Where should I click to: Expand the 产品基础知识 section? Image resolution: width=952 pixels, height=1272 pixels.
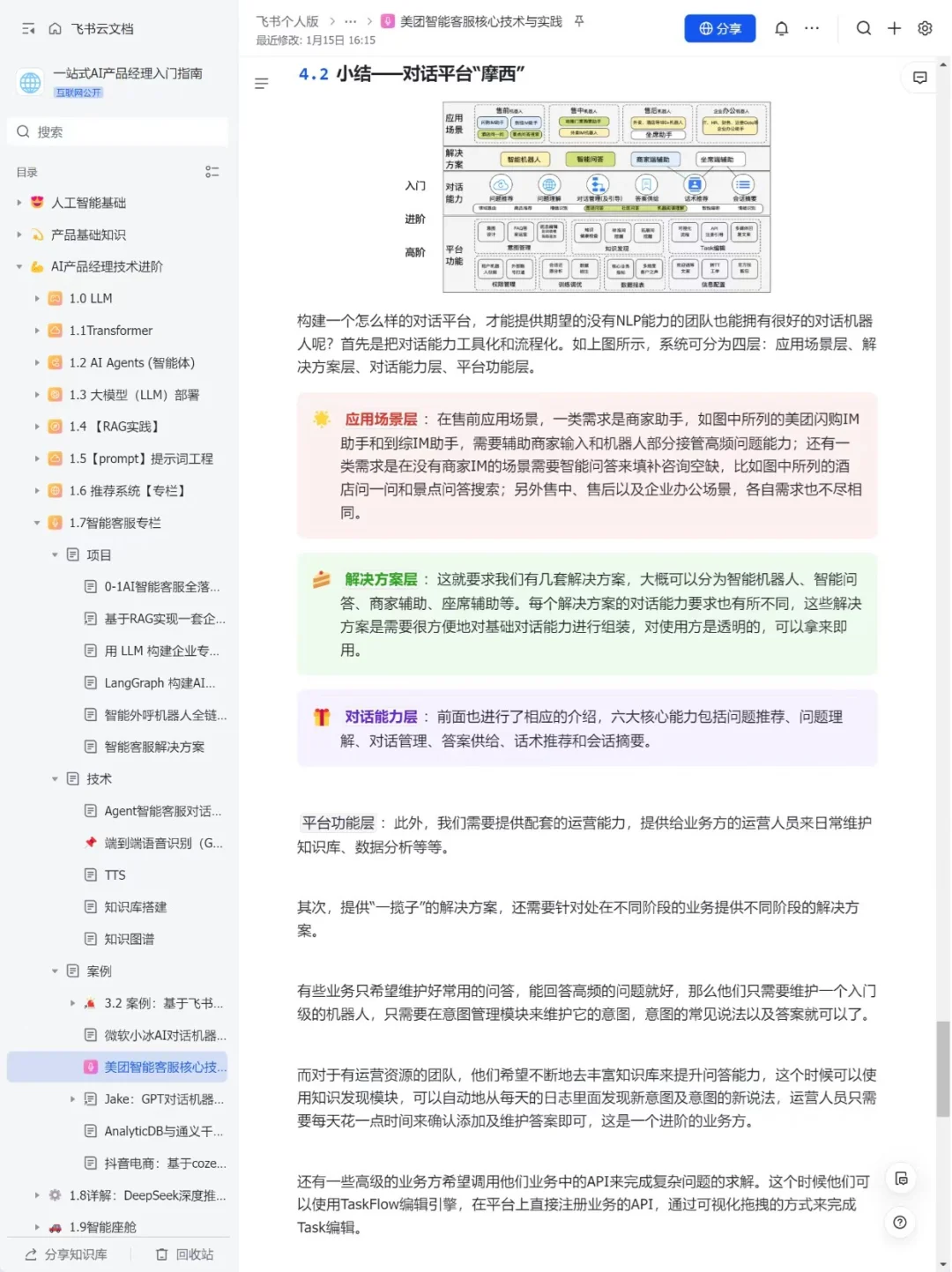(19, 234)
